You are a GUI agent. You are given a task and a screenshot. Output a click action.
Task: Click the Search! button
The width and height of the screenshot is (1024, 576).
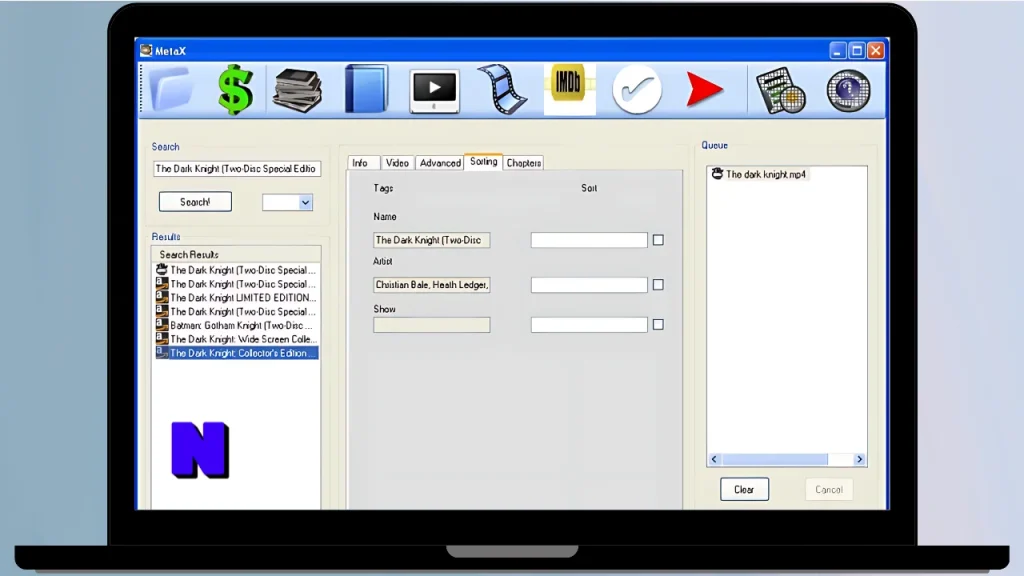pos(195,202)
